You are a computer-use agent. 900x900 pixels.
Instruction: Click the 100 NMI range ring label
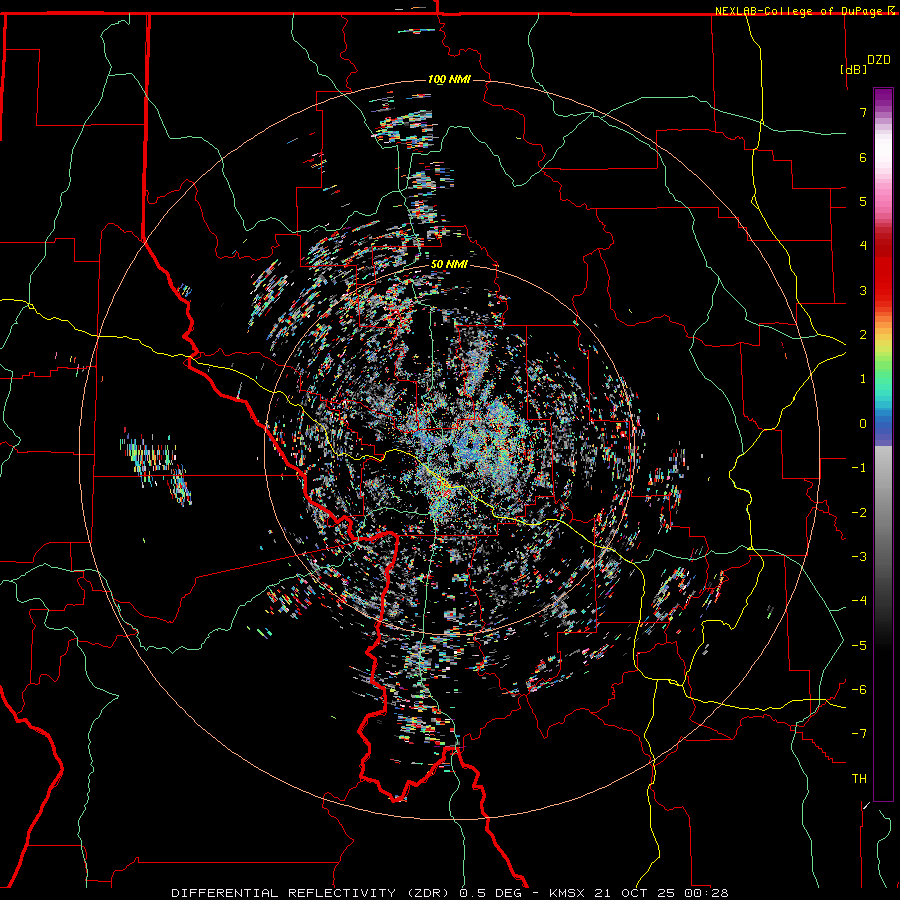(x=449, y=79)
